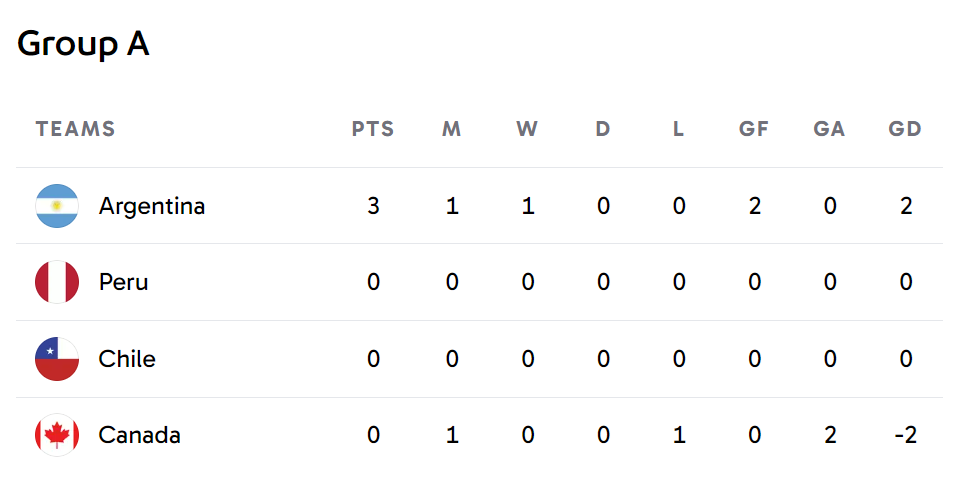The image size is (955, 486).
Task: Click the Peru flag icon
Action: [57, 282]
